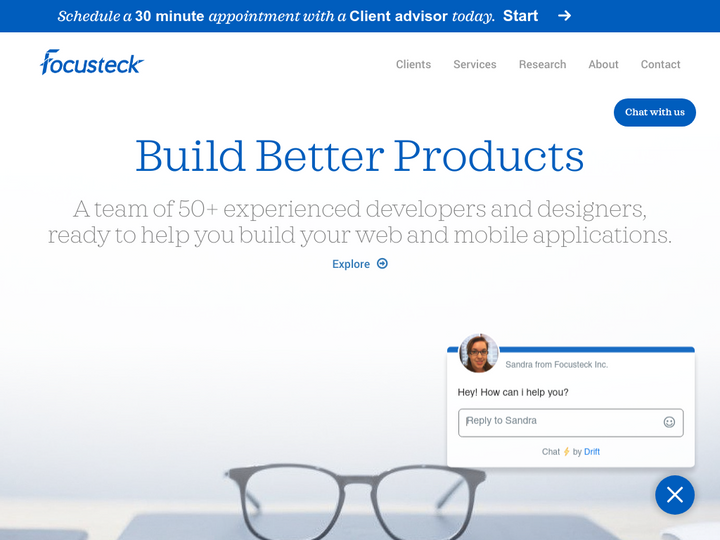Click the circled arrow icon beside Explore
The height and width of the screenshot is (540, 720).
coord(382,264)
